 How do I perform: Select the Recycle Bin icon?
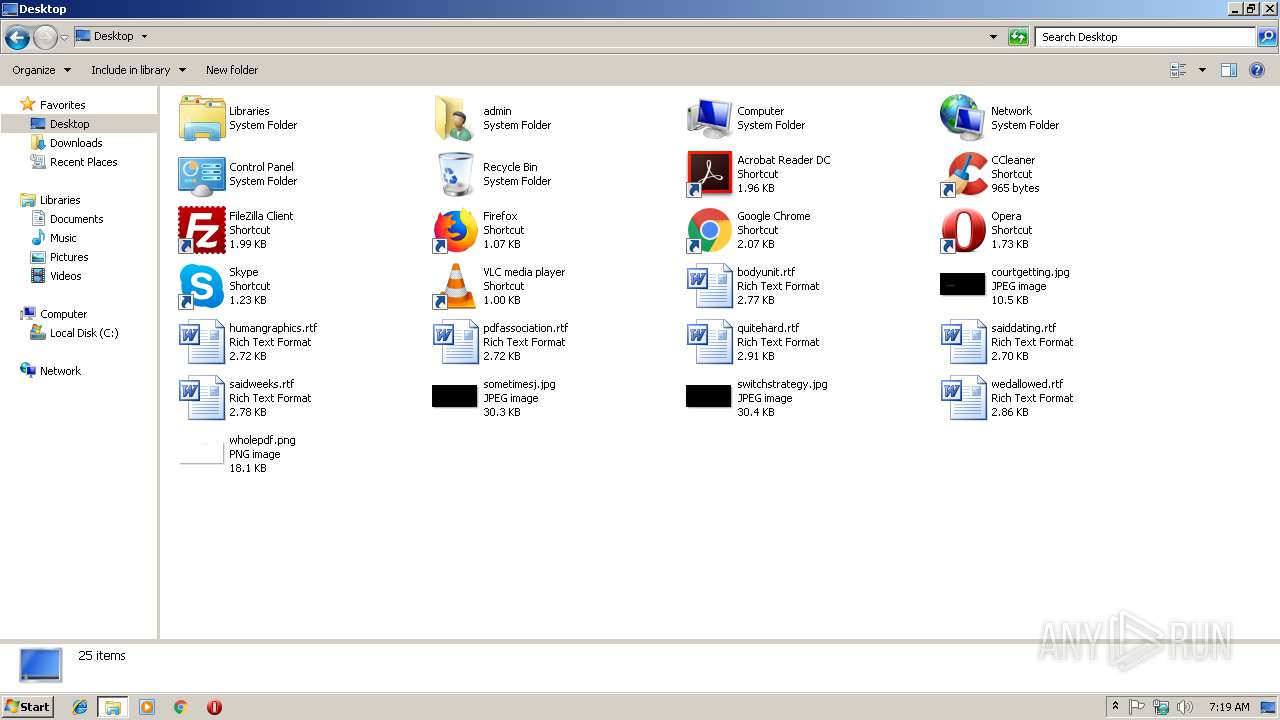click(x=456, y=174)
